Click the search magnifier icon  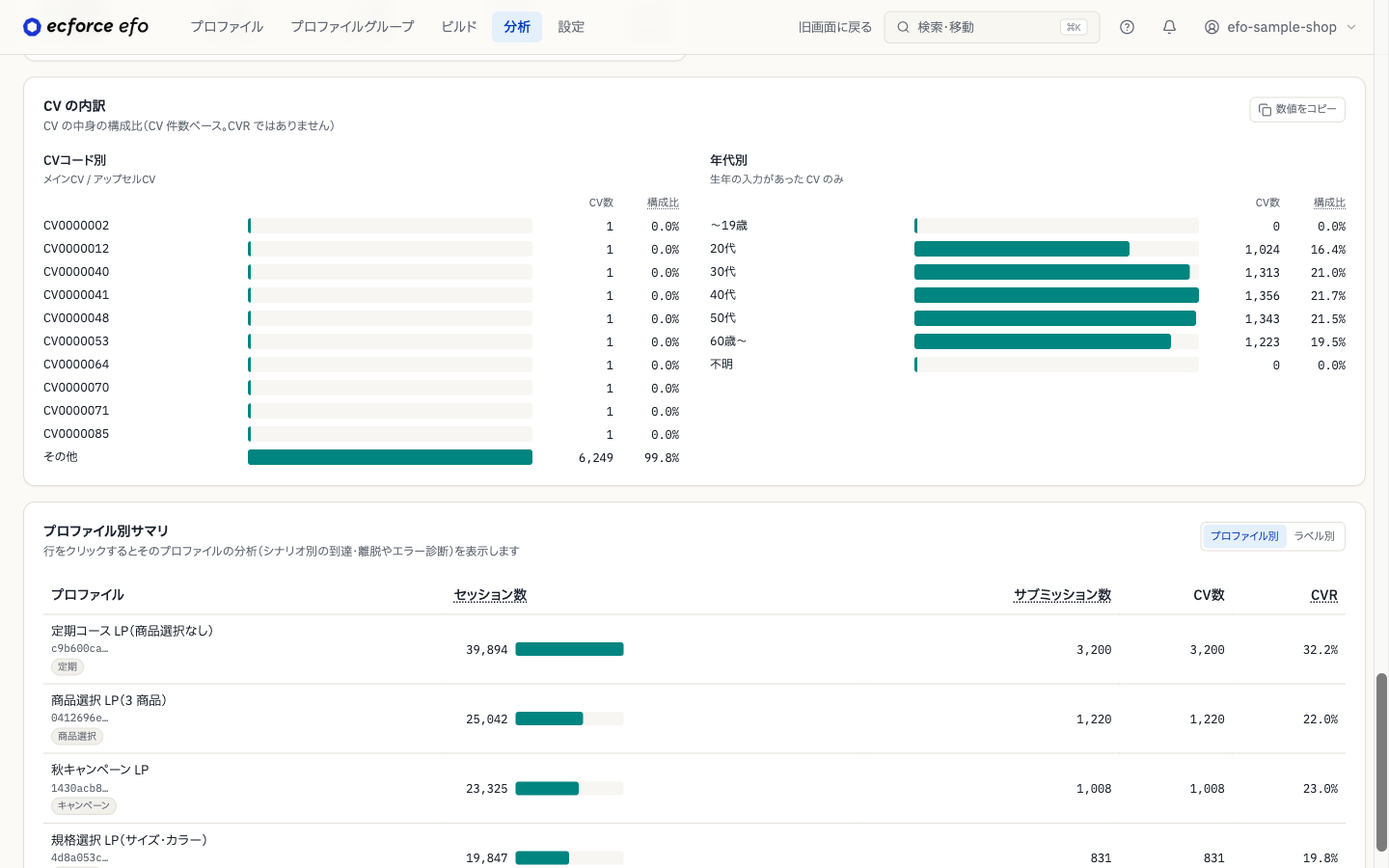coord(903,27)
